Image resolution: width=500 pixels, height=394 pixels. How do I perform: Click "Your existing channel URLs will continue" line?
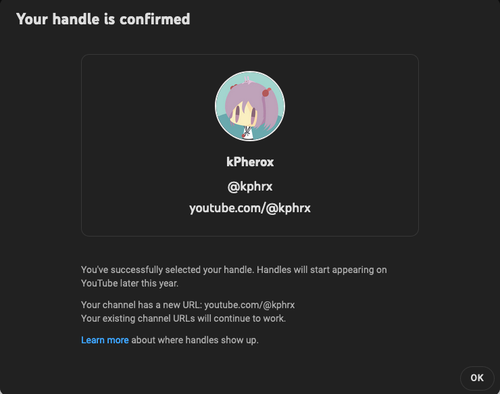coord(183,319)
